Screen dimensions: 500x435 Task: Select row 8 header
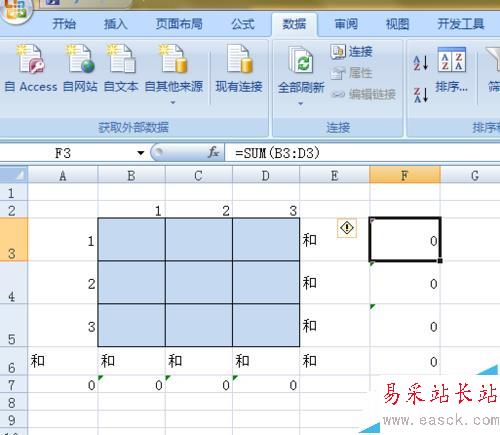click(13, 402)
